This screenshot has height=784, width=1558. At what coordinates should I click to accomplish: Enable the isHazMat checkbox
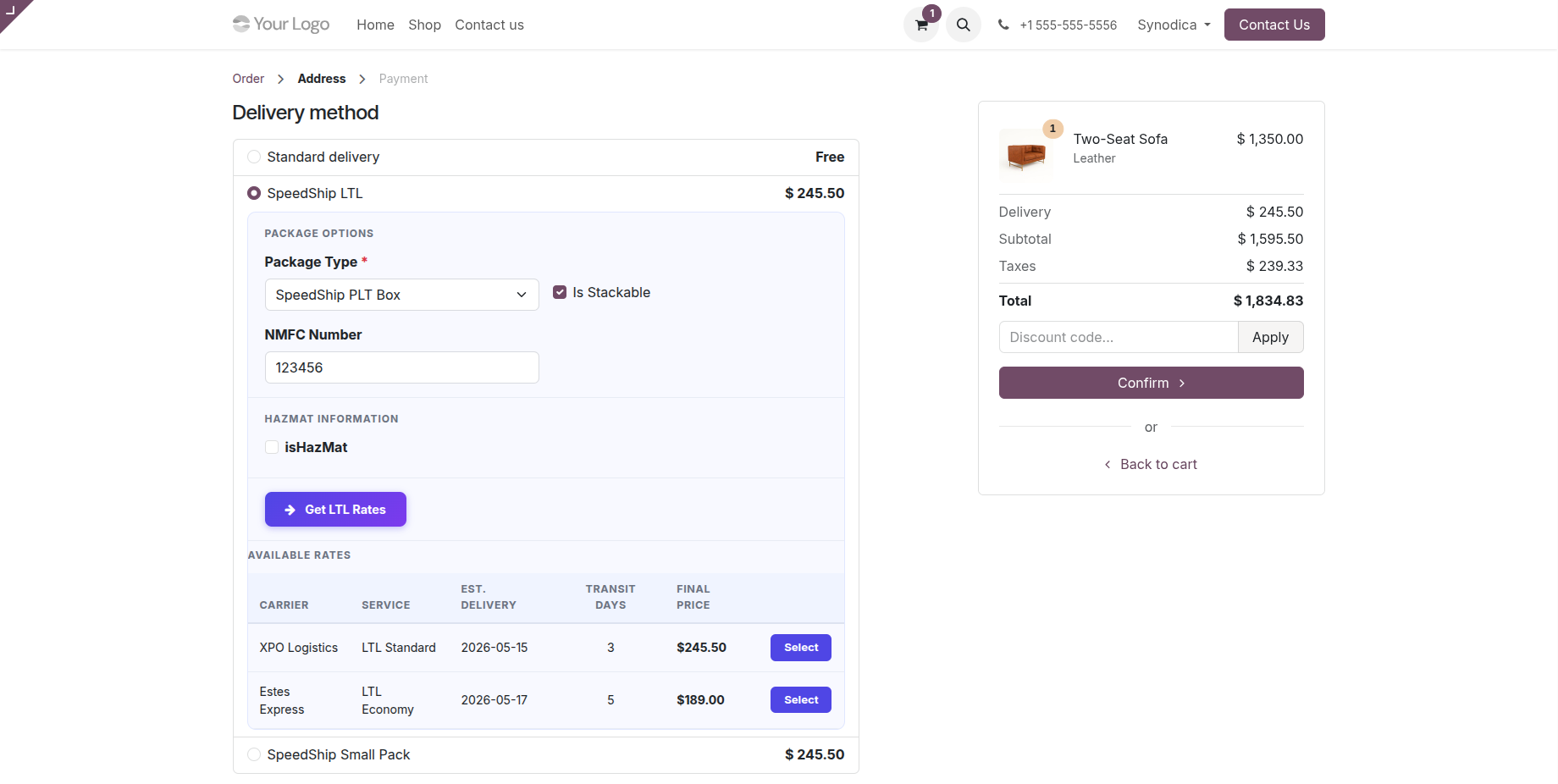pyautogui.click(x=272, y=448)
